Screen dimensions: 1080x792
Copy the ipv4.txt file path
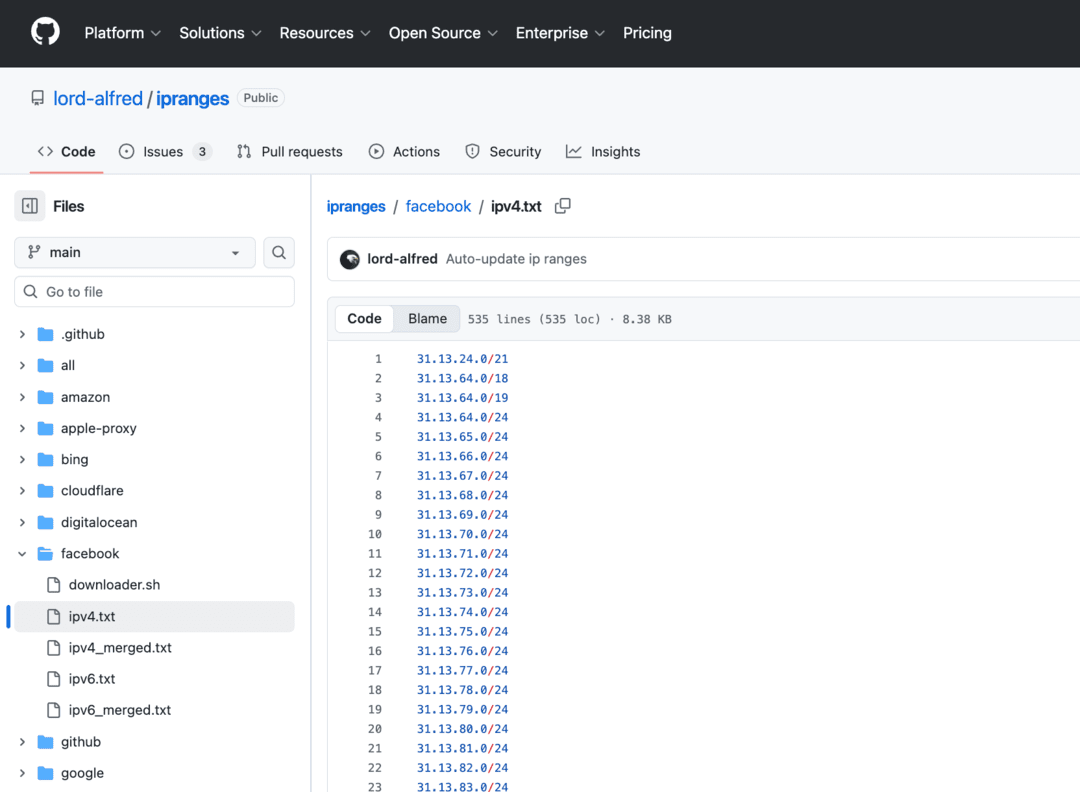(x=562, y=205)
